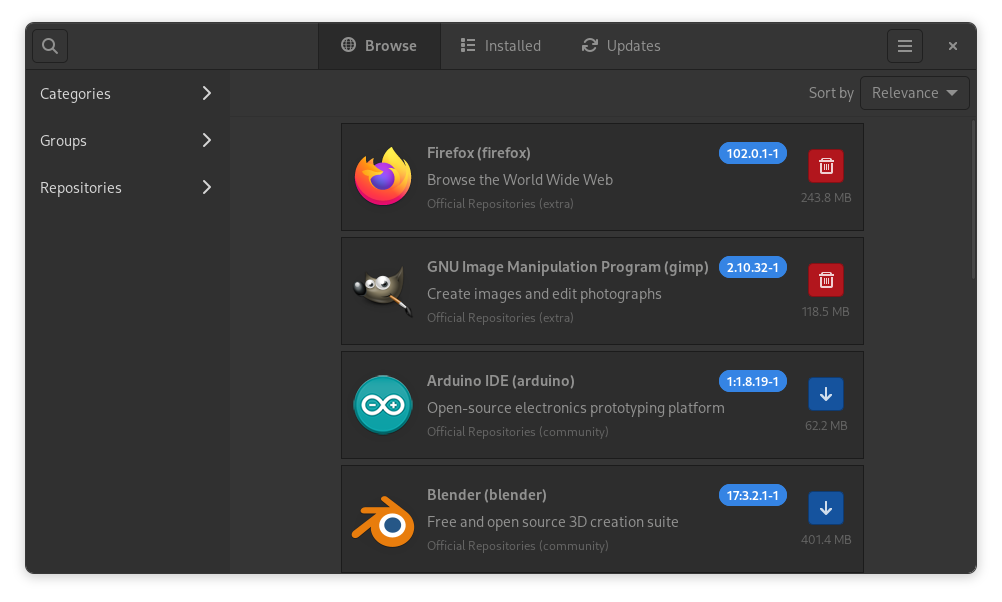
Task: Switch to the Installed tab
Action: (x=500, y=46)
